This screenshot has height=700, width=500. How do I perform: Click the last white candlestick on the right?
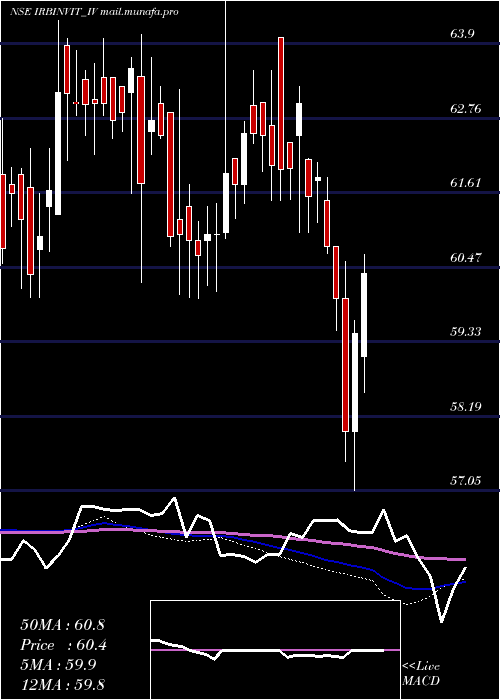(x=364, y=315)
